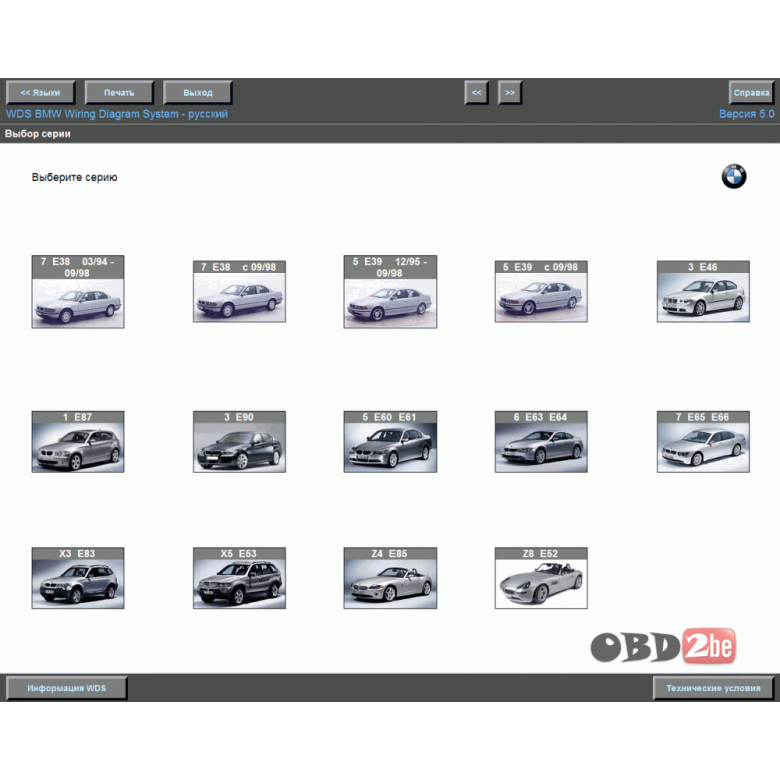Select the X5 E53 model

point(239,578)
